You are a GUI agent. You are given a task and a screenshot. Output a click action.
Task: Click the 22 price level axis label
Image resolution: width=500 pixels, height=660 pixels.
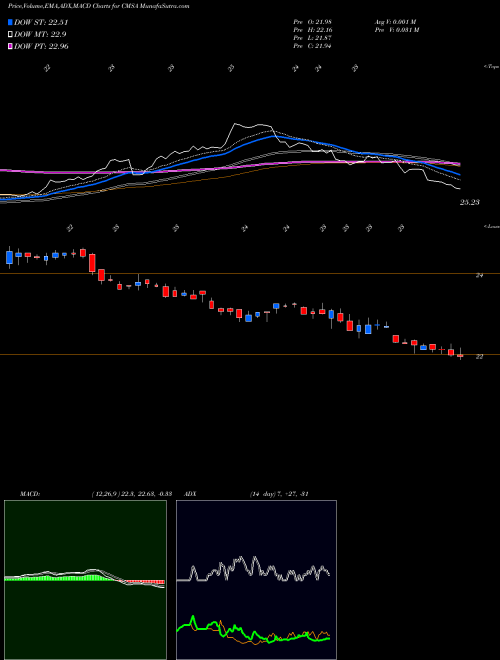coord(479,357)
